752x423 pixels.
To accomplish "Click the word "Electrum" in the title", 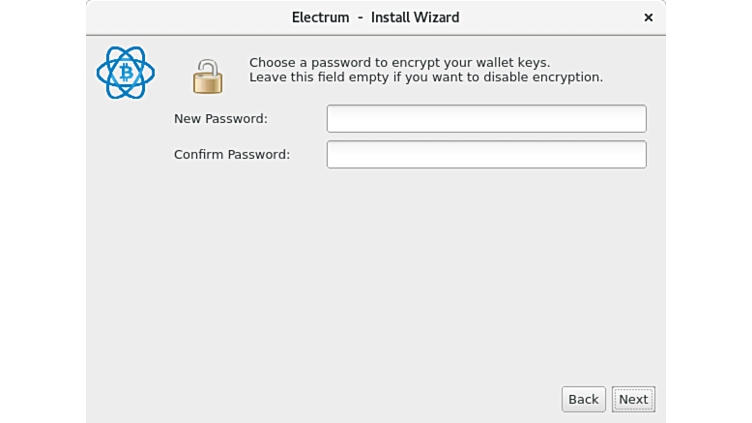I will point(320,17).
